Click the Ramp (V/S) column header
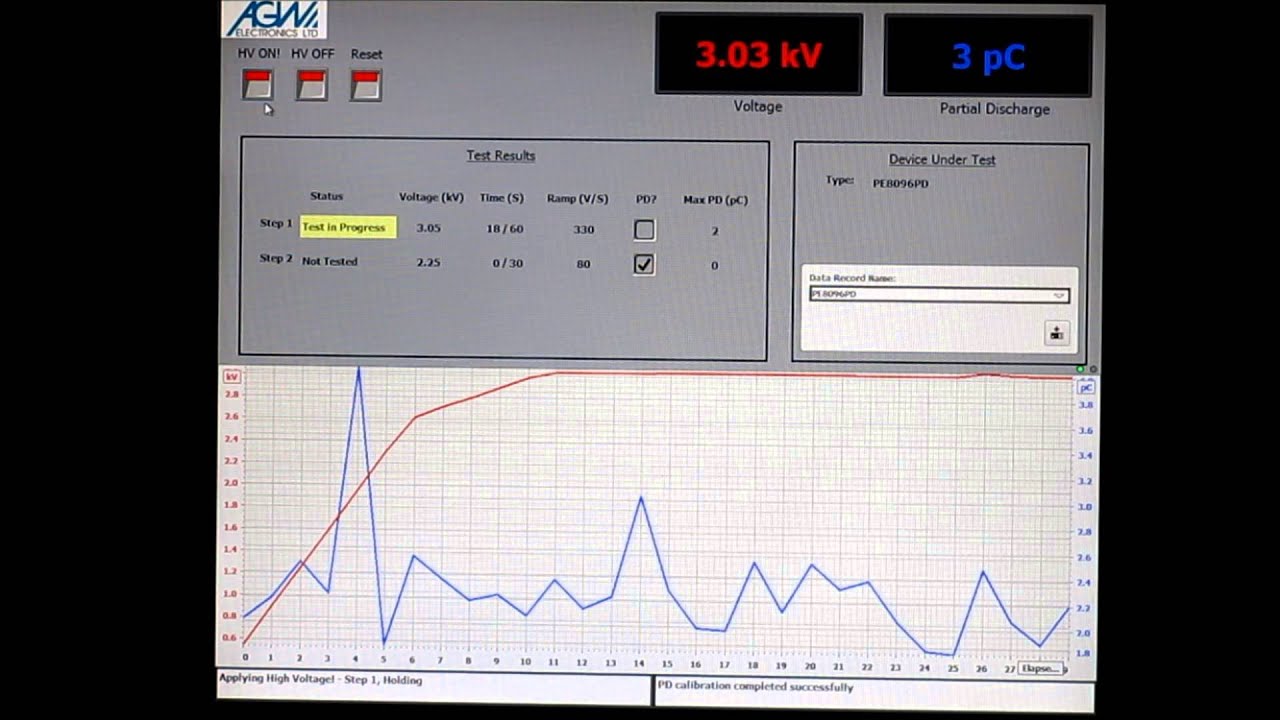 pos(578,198)
